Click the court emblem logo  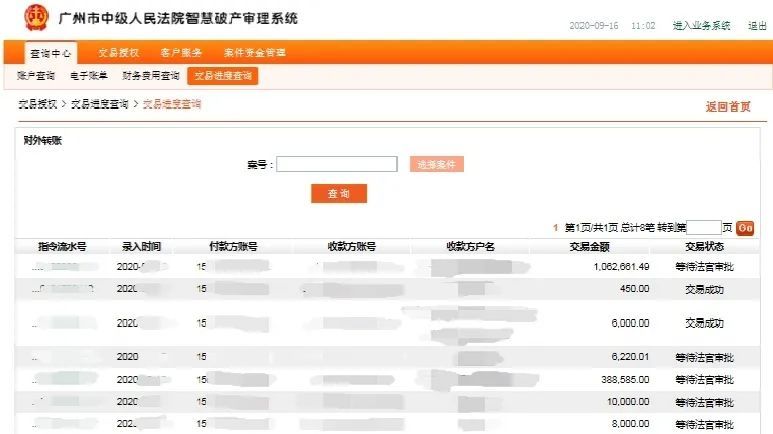(x=36, y=17)
